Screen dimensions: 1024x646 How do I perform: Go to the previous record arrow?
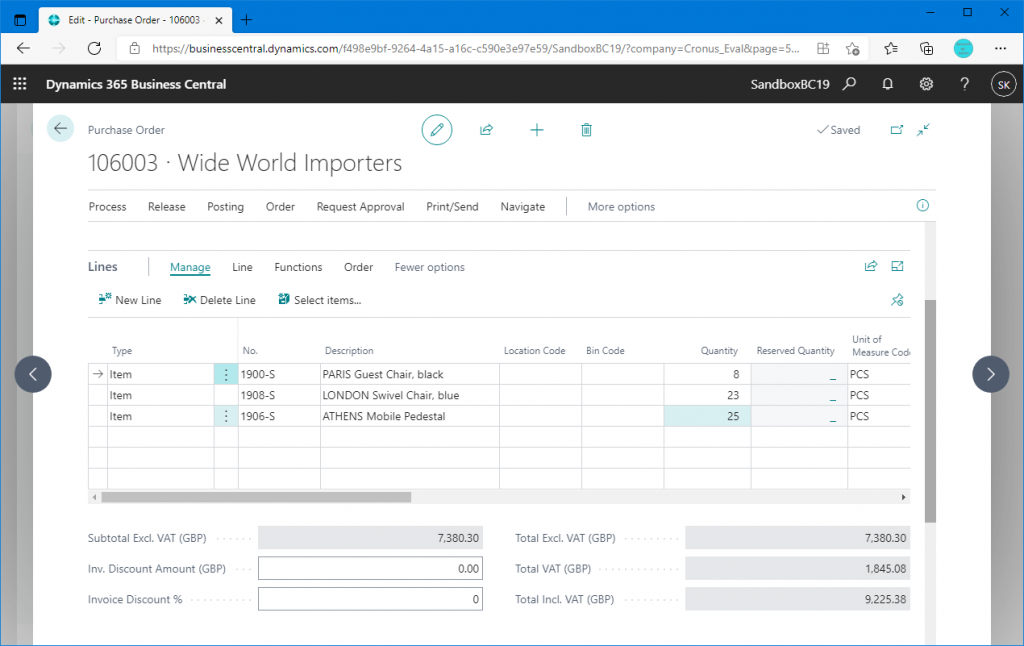(x=33, y=374)
